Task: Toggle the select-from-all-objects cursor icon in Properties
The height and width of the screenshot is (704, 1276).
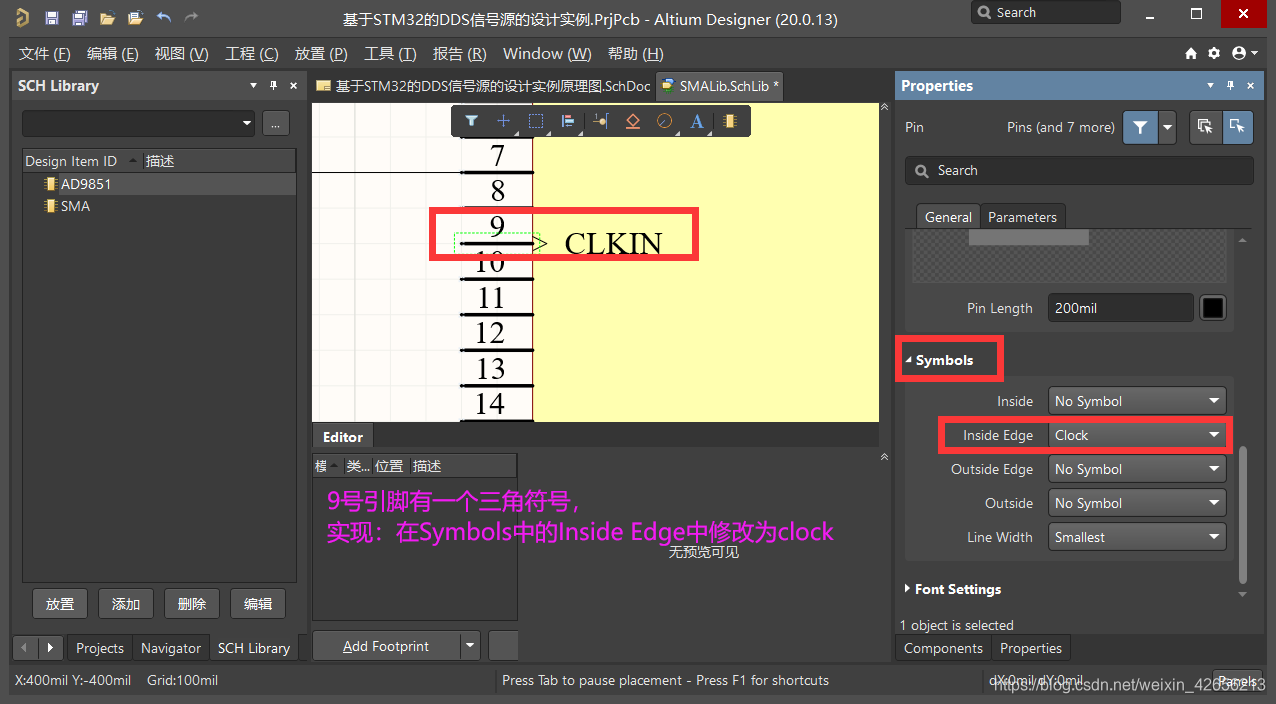Action: tap(1205, 127)
